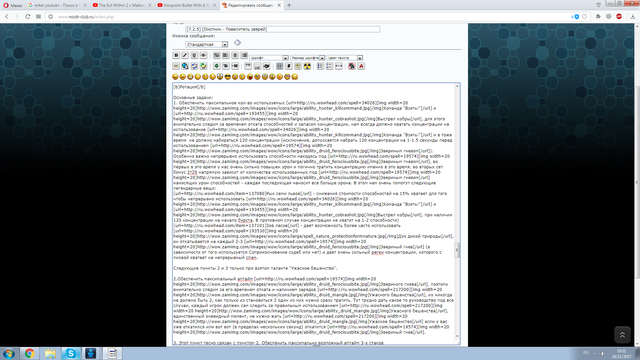Close the Nonpoint-Bullet tab
Viewport: 640px width, 360px height.
pos(214,5)
